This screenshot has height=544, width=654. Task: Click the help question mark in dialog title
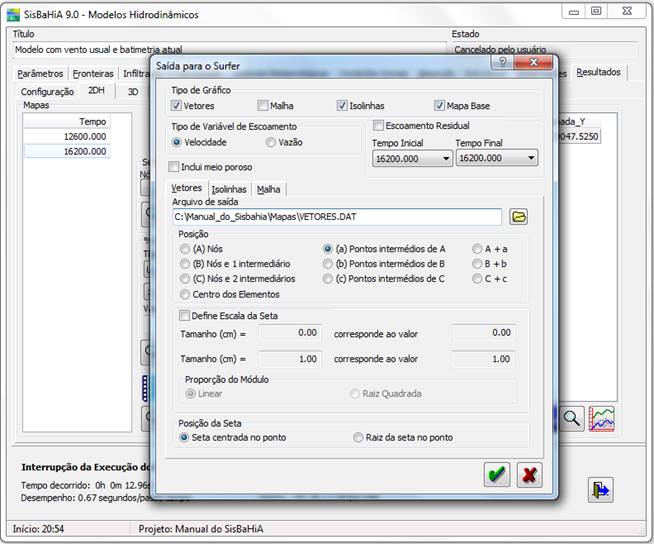[x=503, y=63]
